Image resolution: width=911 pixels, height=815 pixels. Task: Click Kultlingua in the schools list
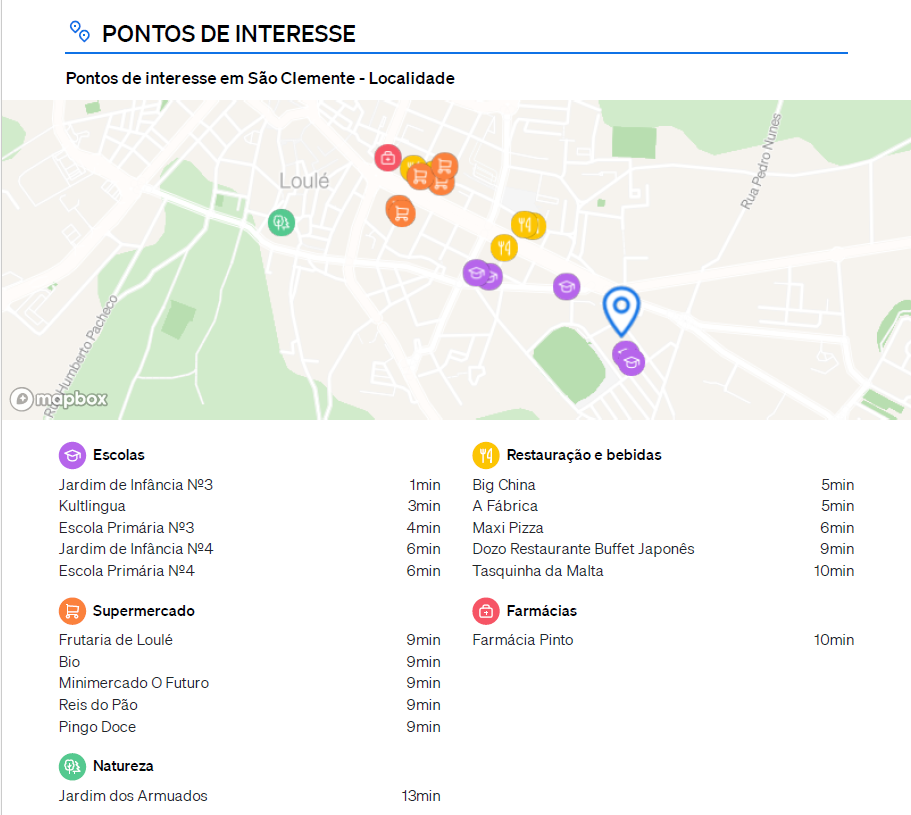[92, 506]
